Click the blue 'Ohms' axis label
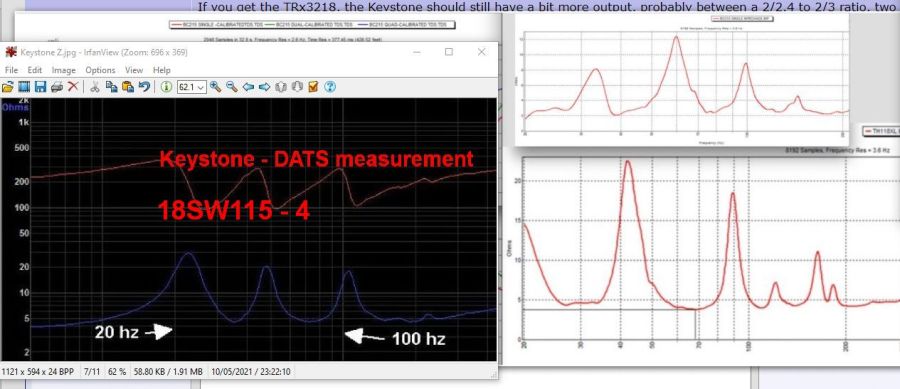Viewport: 900px width, 389px height. [15, 107]
